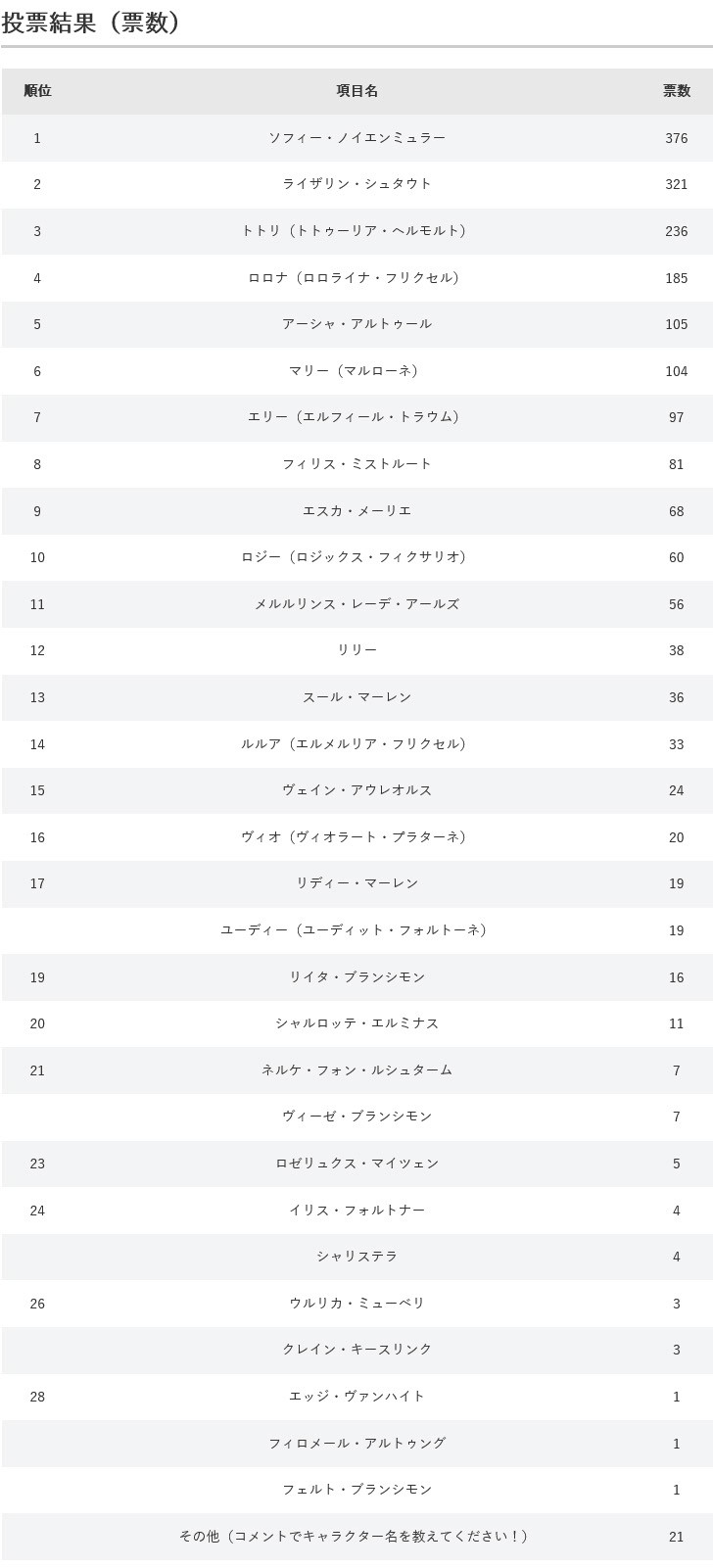713x1568 pixels.
Task: Click the 項目名 column header
Action: click(x=357, y=91)
